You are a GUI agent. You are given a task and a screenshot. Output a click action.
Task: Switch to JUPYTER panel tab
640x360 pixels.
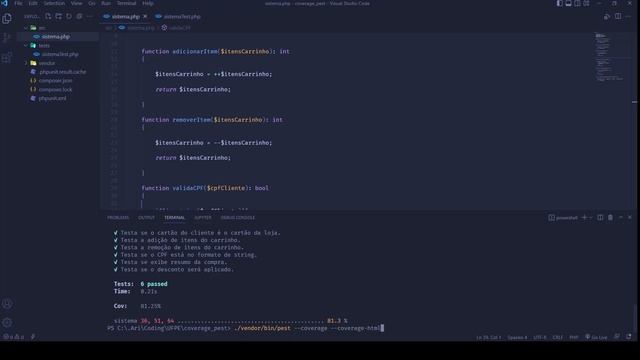[x=203, y=218]
